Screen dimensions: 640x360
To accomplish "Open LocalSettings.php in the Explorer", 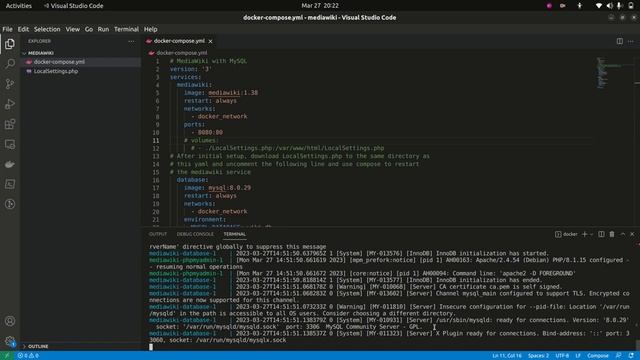I will click(x=81, y=71).
